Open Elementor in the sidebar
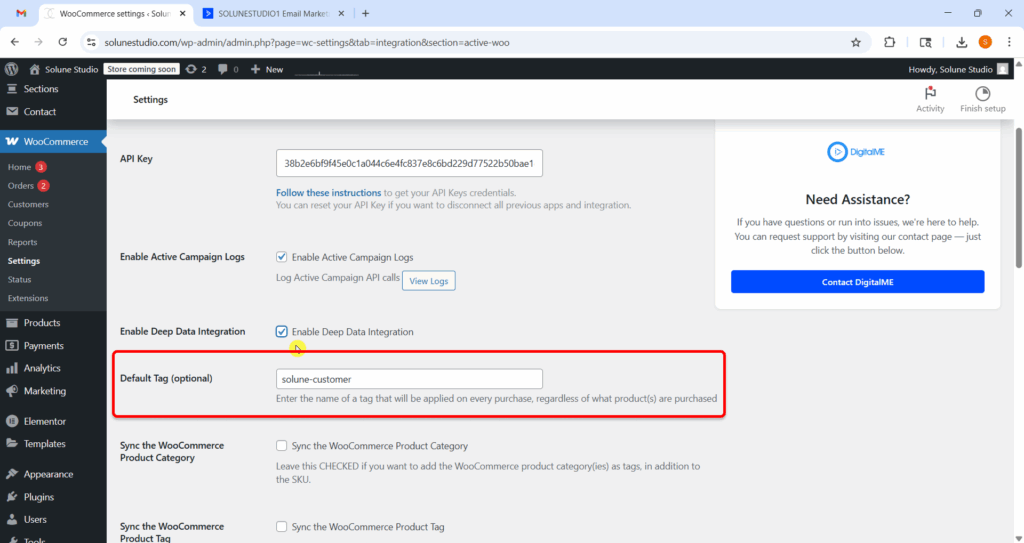 point(44,421)
